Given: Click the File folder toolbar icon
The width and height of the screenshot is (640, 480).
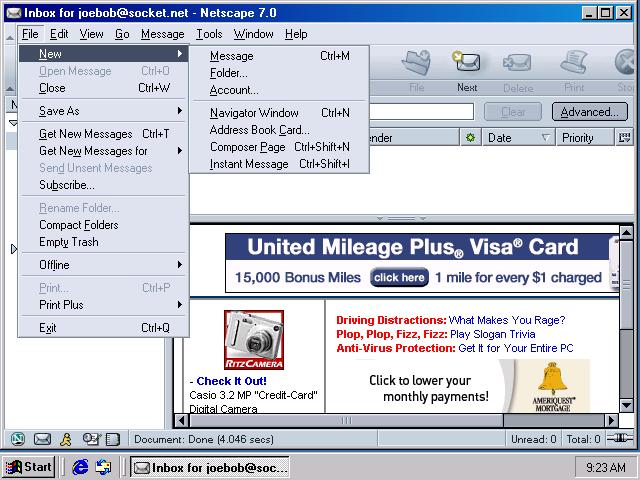Looking at the screenshot, I should pyautogui.click(x=416, y=63).
